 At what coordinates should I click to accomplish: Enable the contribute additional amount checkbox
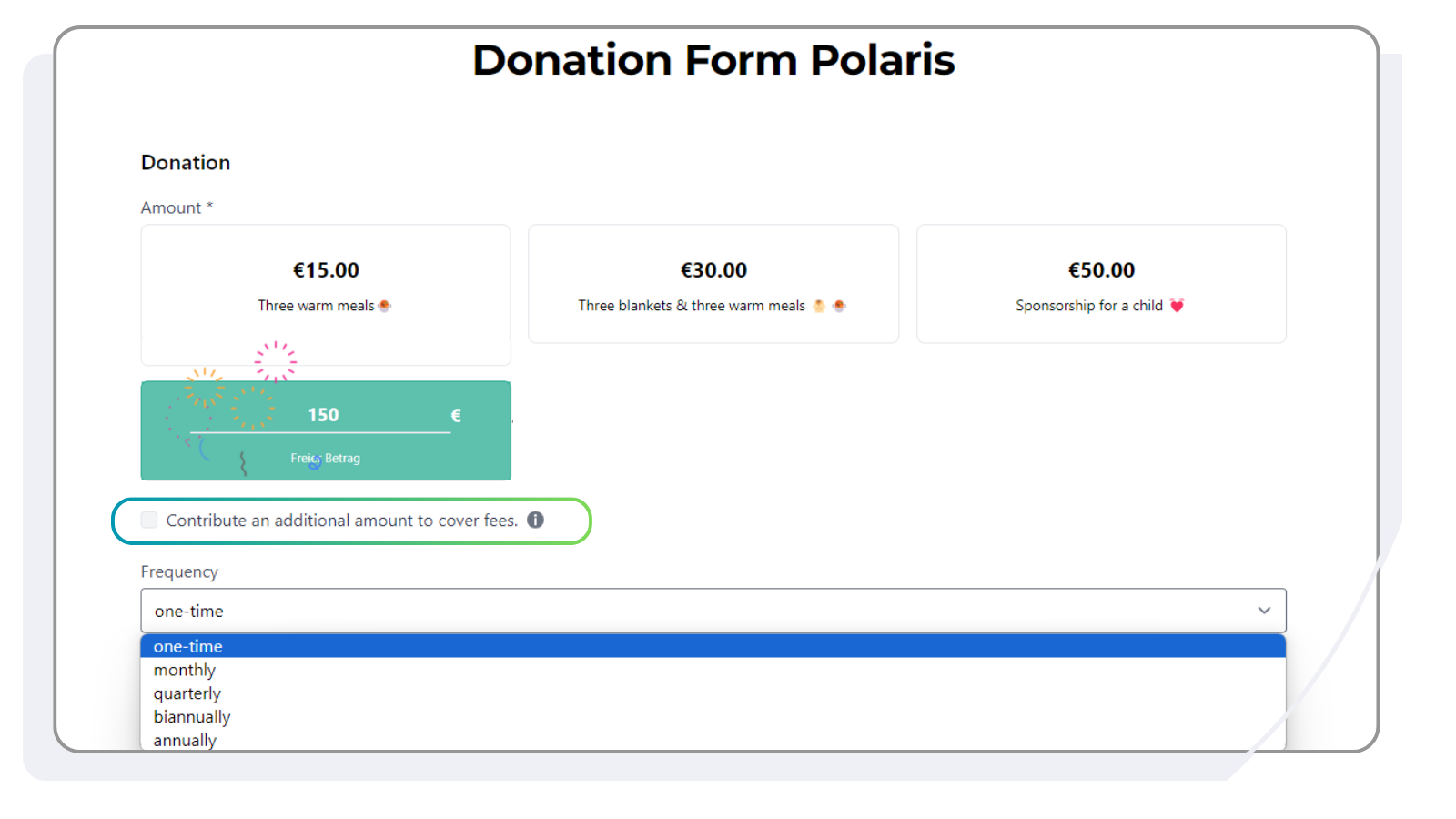[148, 520]
